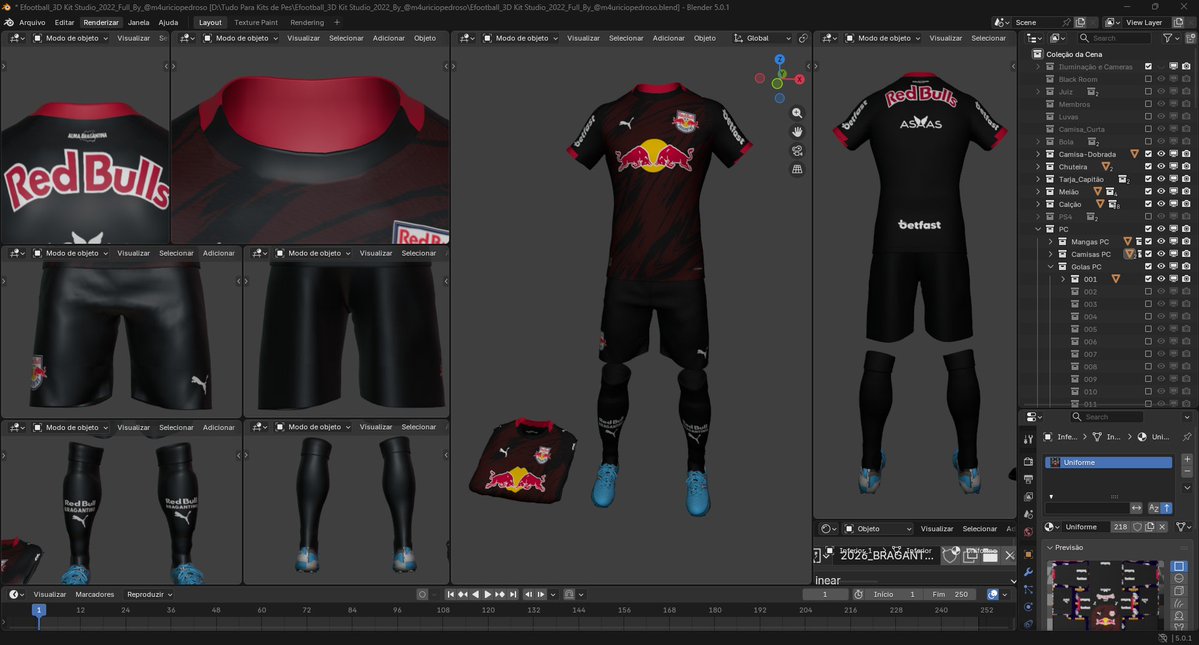Play the animation forward

(487, 595)
